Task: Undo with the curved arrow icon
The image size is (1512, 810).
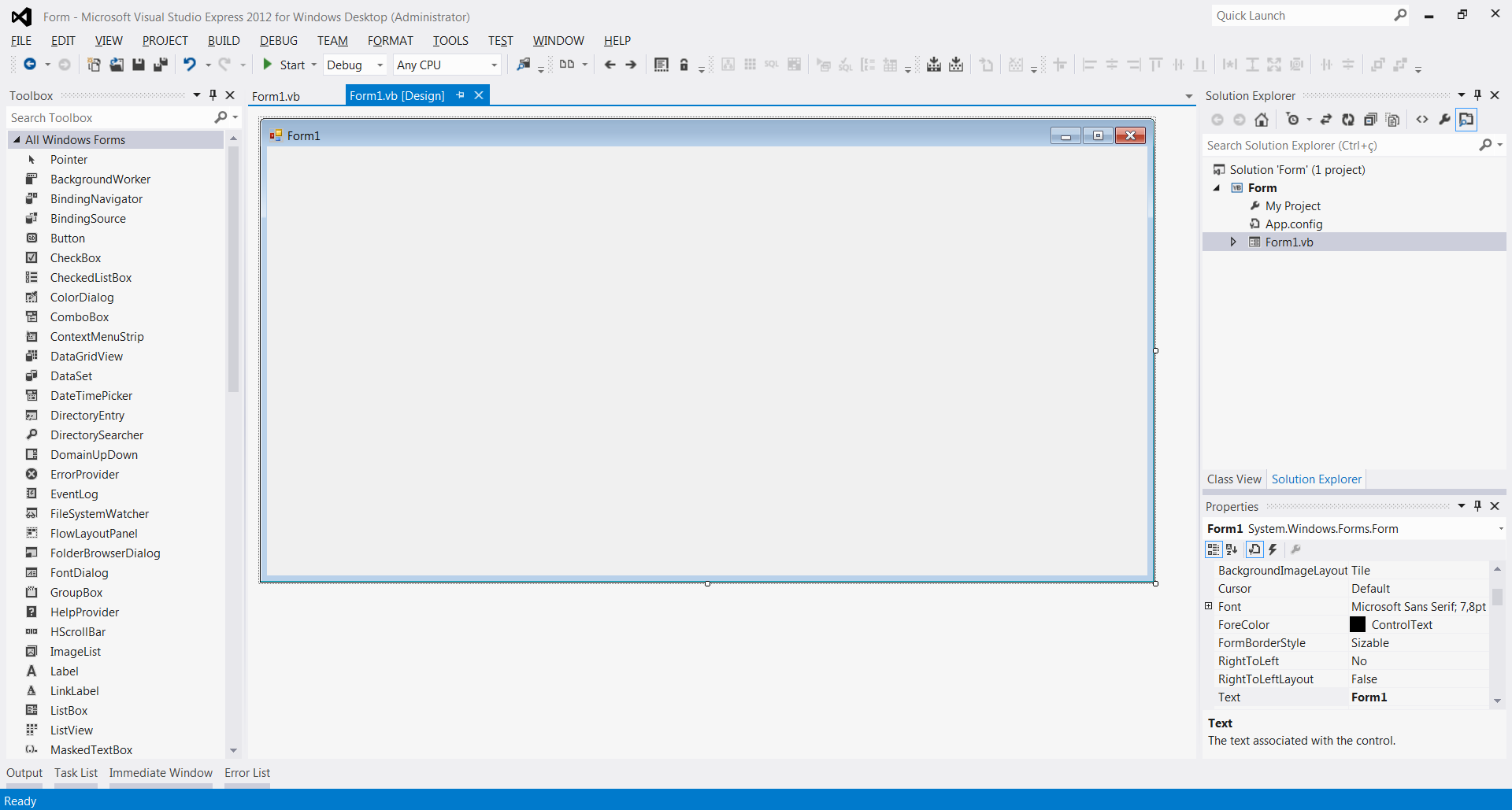Action: [x=189, y=65]
